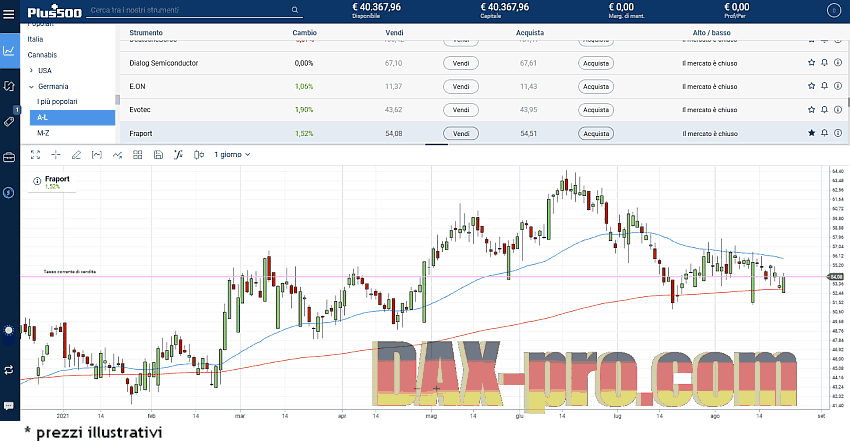
Task: Click Vendi for Fraport
Action: pyautogui.click(x=461, y=133)
